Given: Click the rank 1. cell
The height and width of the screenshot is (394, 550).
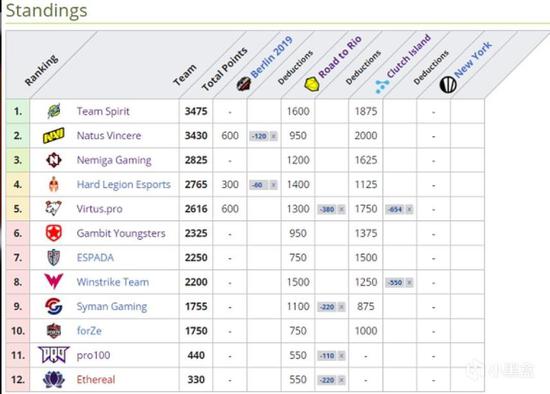Looking at the screenshot, I should click(18, 111).
